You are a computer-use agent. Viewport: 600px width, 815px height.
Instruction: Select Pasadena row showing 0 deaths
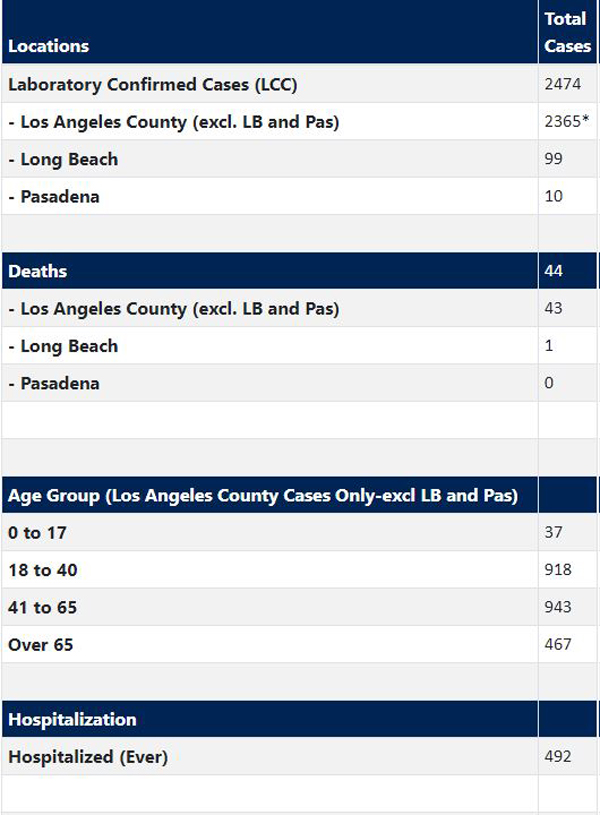pos(300,383)
